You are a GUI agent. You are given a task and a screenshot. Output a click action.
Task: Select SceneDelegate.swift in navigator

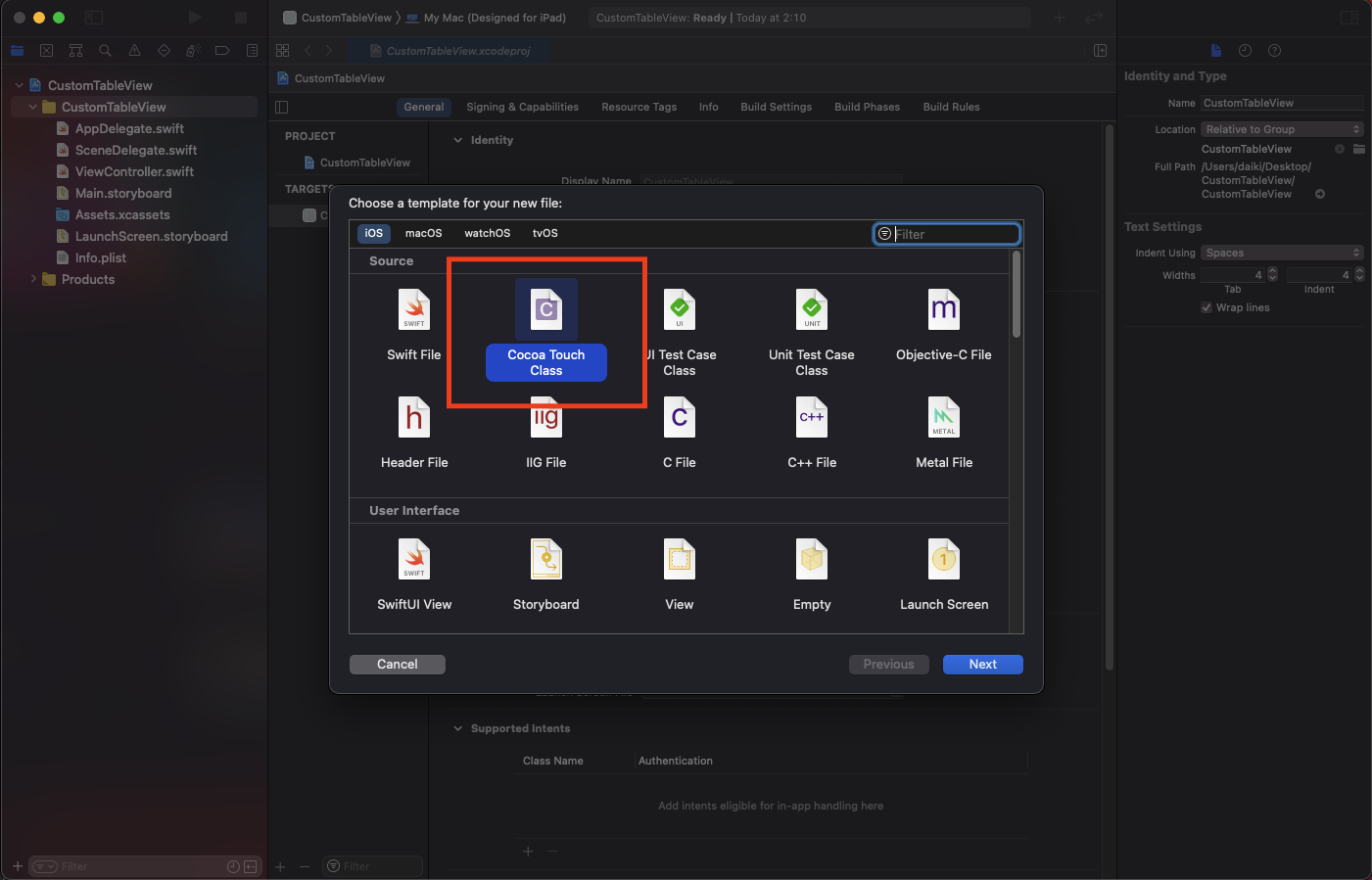click(136, 150)
